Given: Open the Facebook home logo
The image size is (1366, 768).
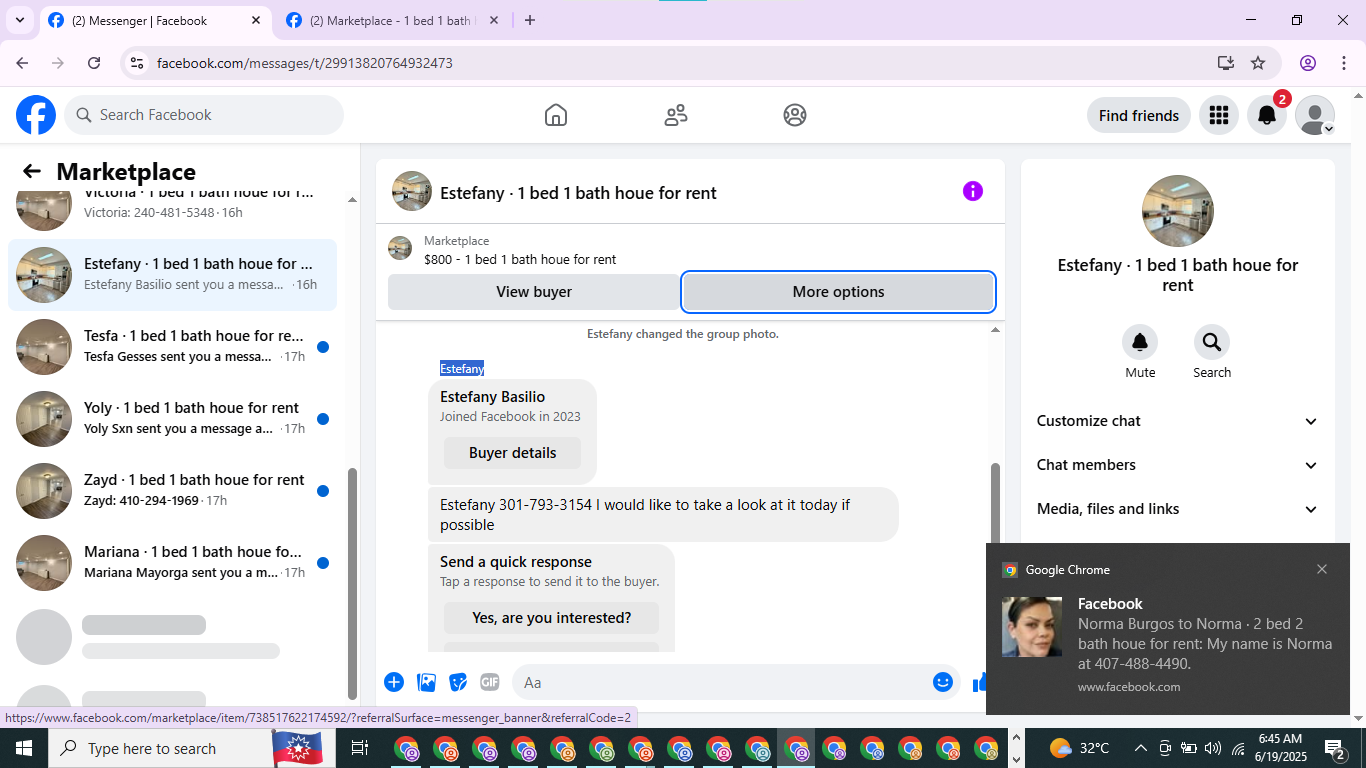Looking at the screenshot, I should 36,115.
